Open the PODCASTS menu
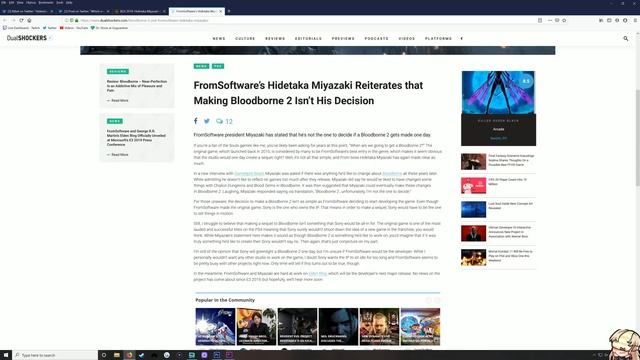The width and height of the screenshot is (640, 360). (376, 38)
